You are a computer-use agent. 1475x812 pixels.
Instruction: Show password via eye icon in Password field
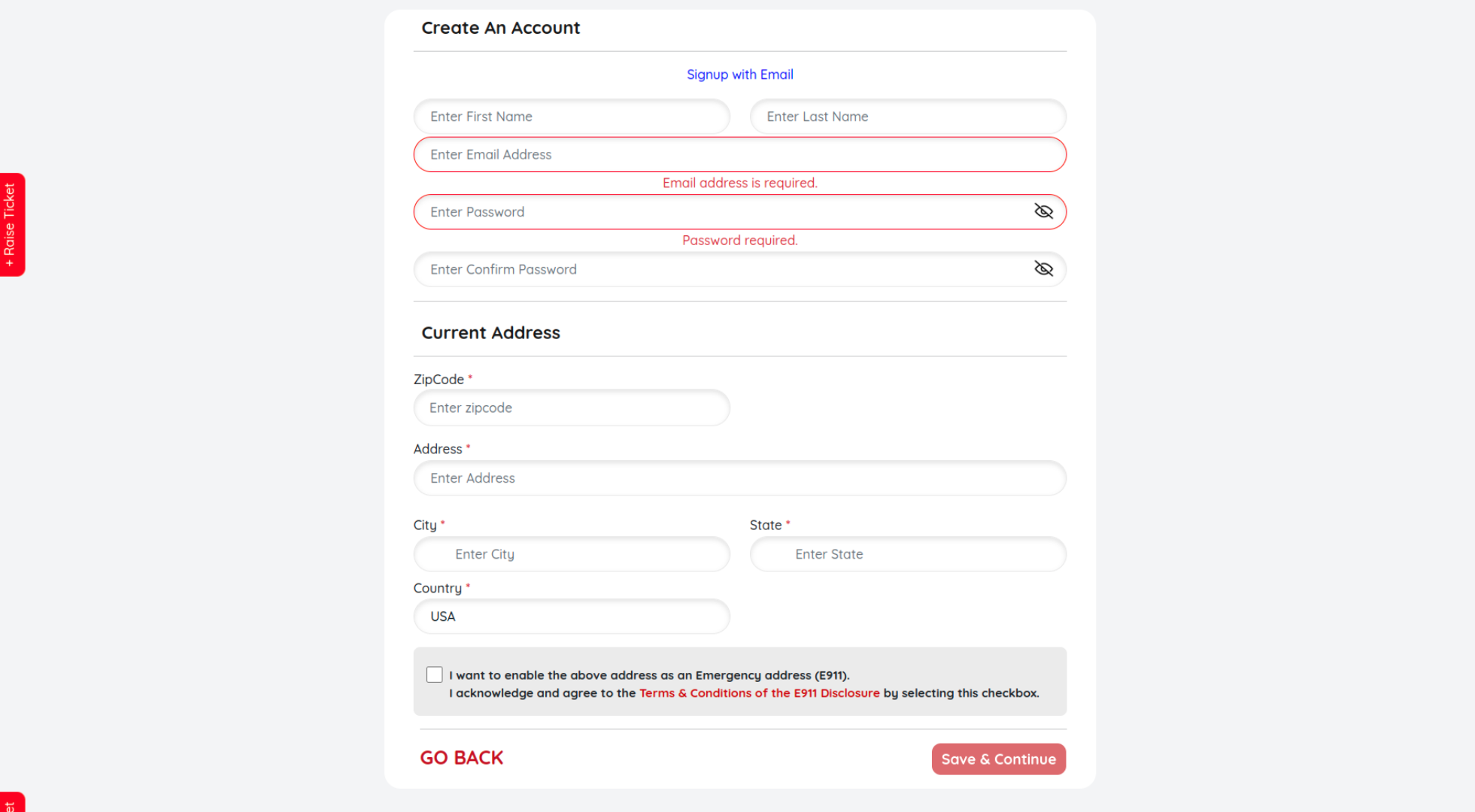tap(1043, 211)
